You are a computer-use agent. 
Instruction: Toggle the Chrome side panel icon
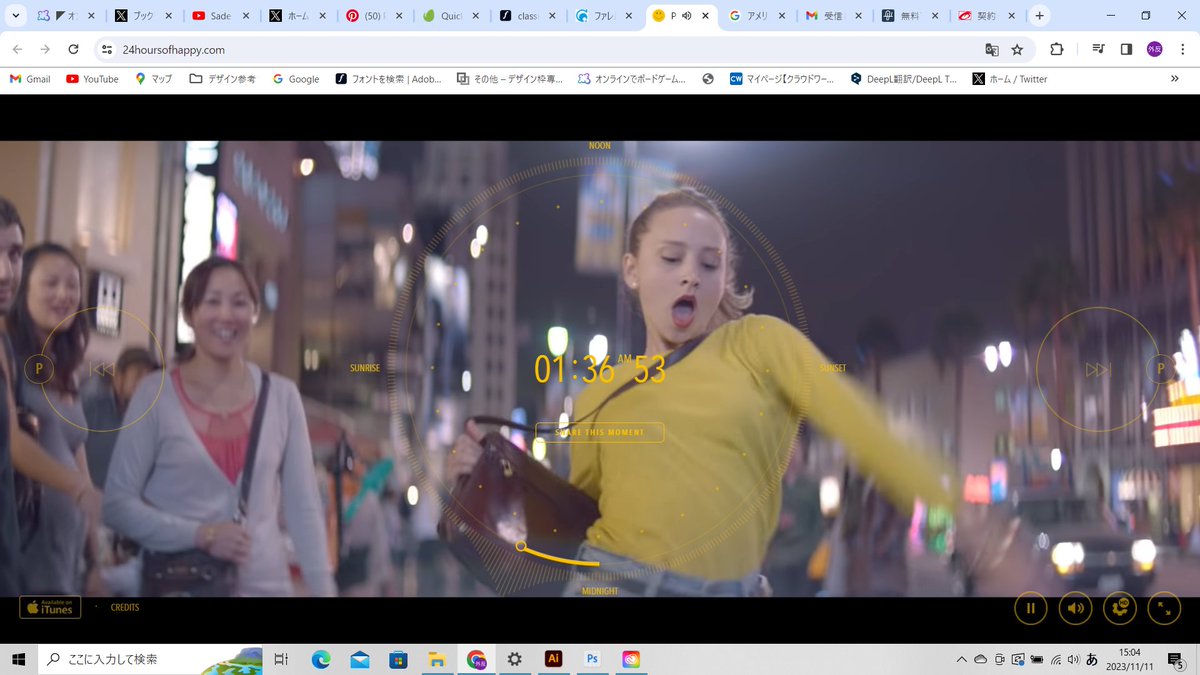pyautogui.click(x=1126, y=49)
